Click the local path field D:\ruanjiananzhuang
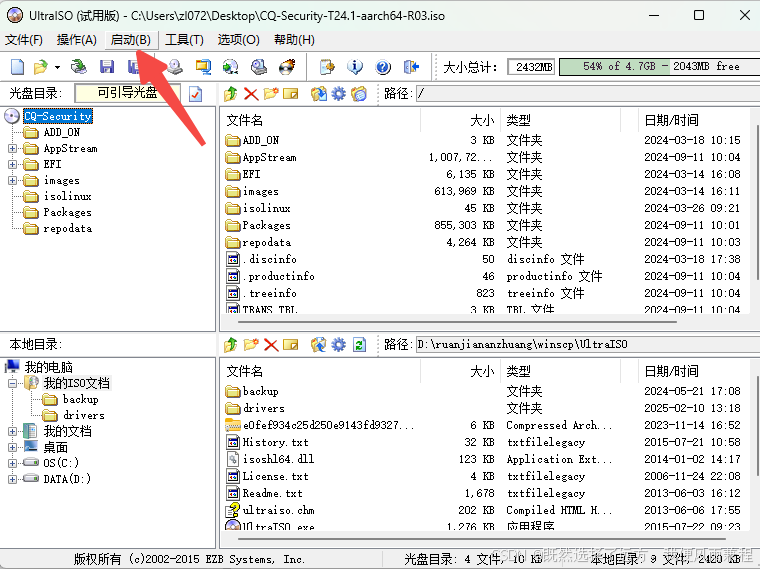 [588, 345]
